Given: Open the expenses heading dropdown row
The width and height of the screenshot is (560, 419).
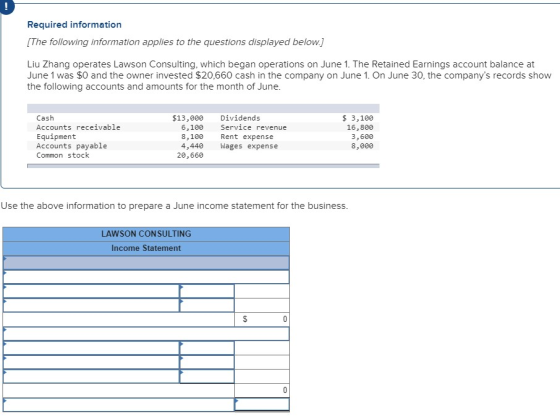Looking at the screenshot, I should tap(146, 334).
